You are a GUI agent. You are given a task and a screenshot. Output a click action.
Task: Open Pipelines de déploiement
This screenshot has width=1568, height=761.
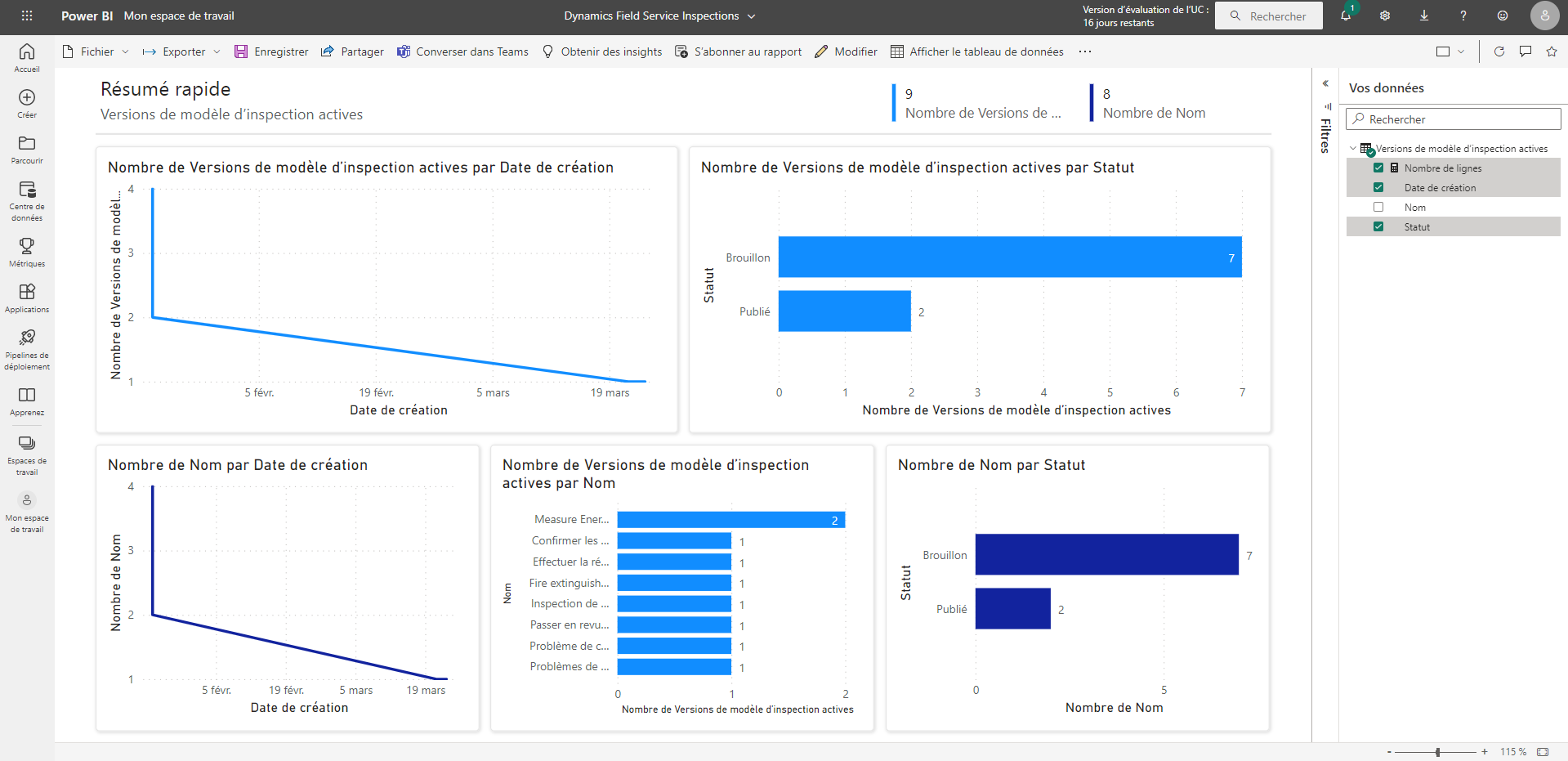point(27,350)
